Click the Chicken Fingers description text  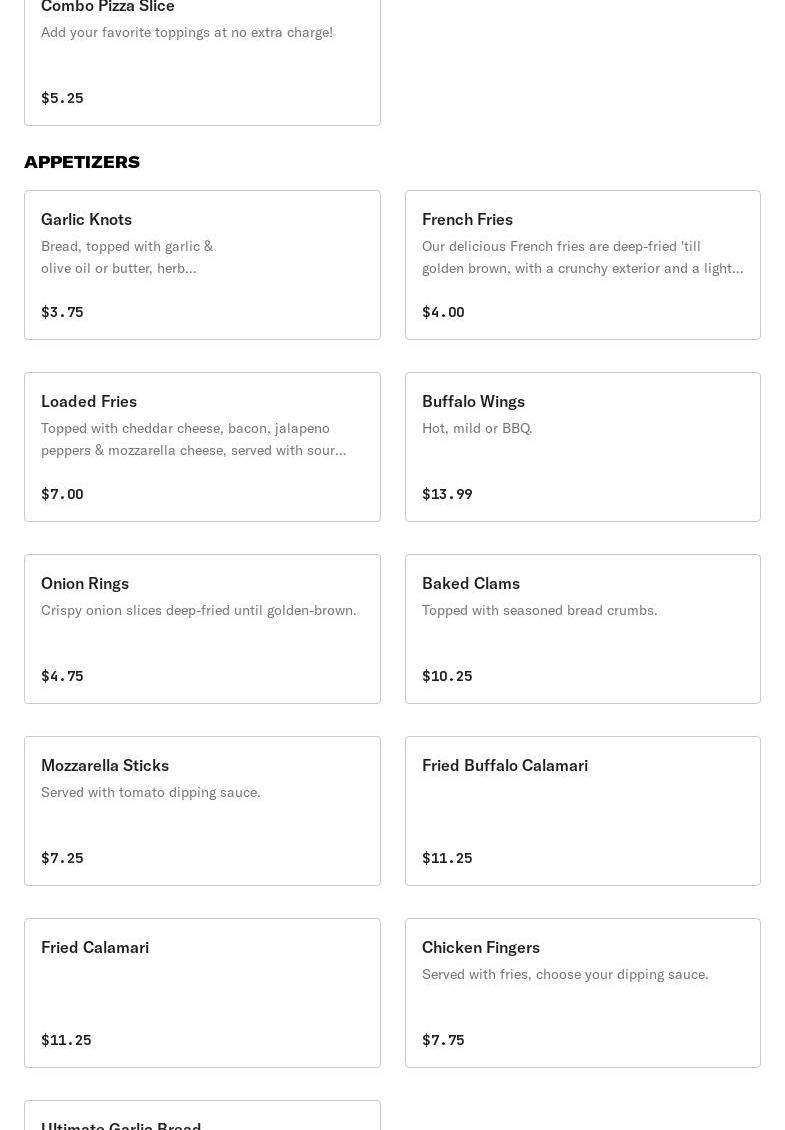coord(565,974)
